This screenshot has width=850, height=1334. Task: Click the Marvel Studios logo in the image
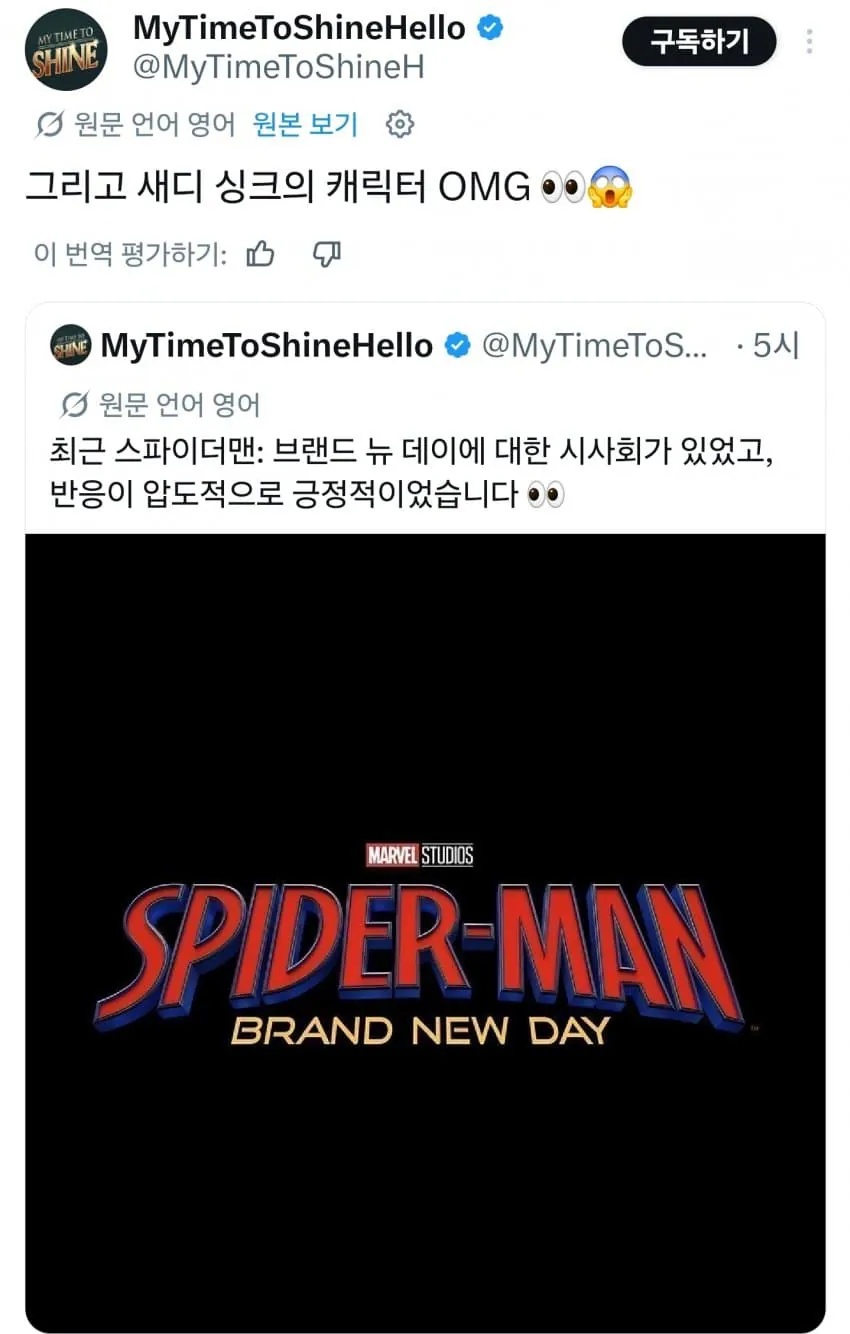pos(420,855)
